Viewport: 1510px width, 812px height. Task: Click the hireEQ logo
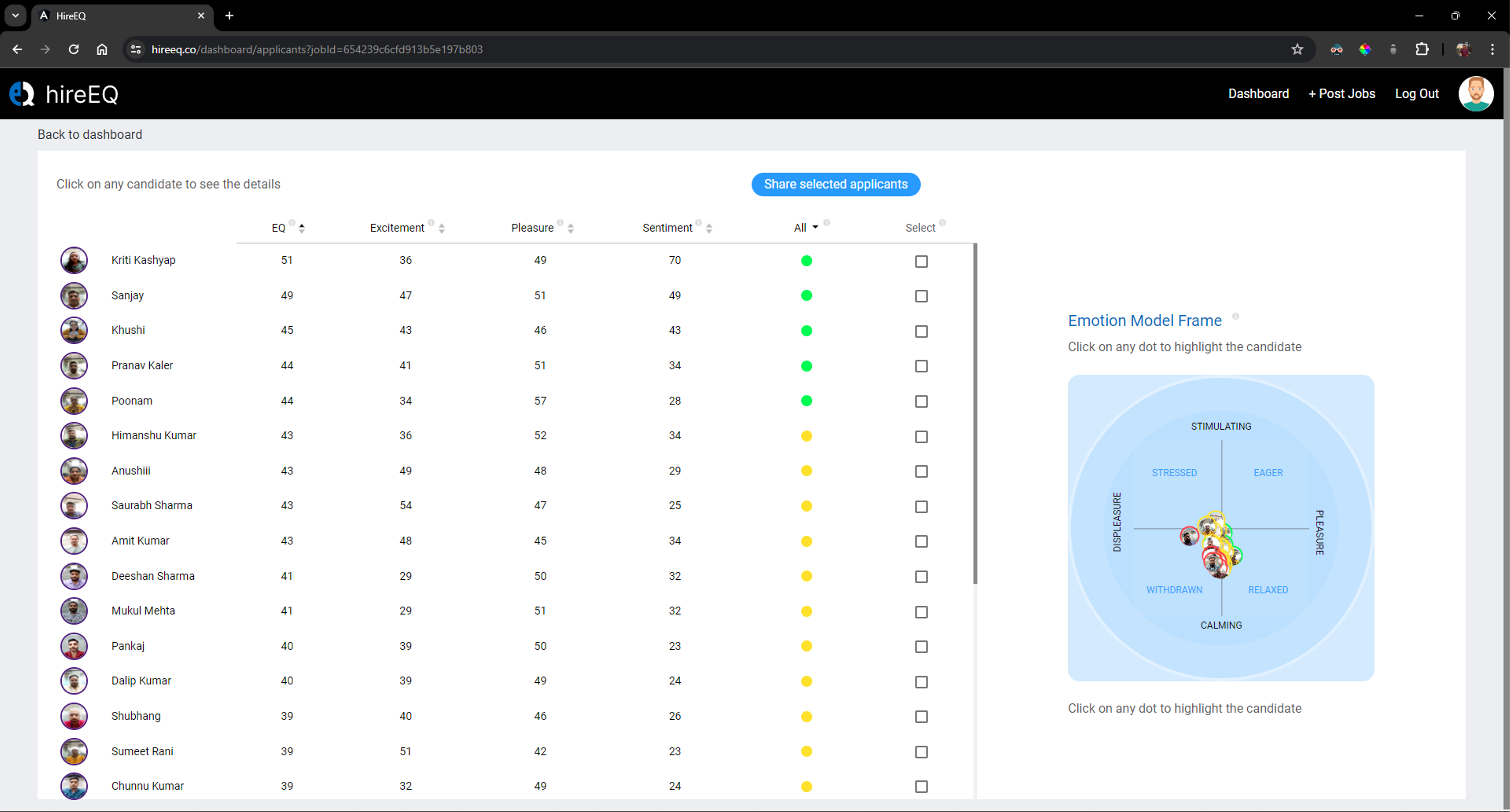[x=64, y=94]
